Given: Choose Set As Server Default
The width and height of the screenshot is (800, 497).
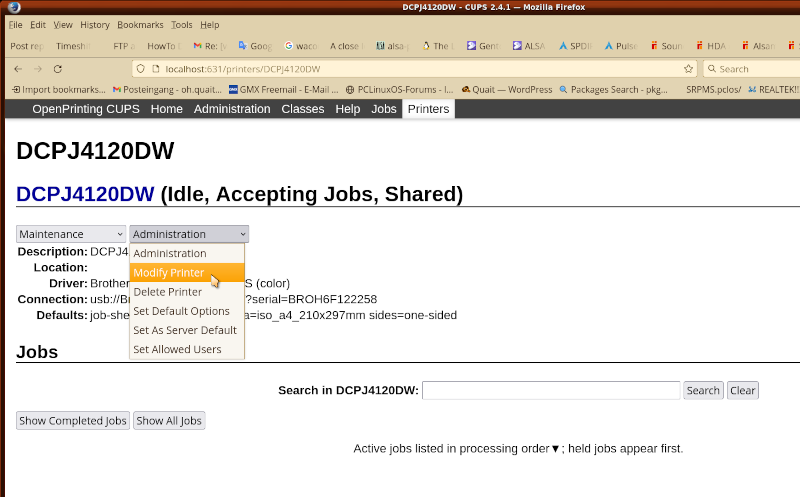Looking at the screenshot, I should pyautogui.click(x=185, y=330).
